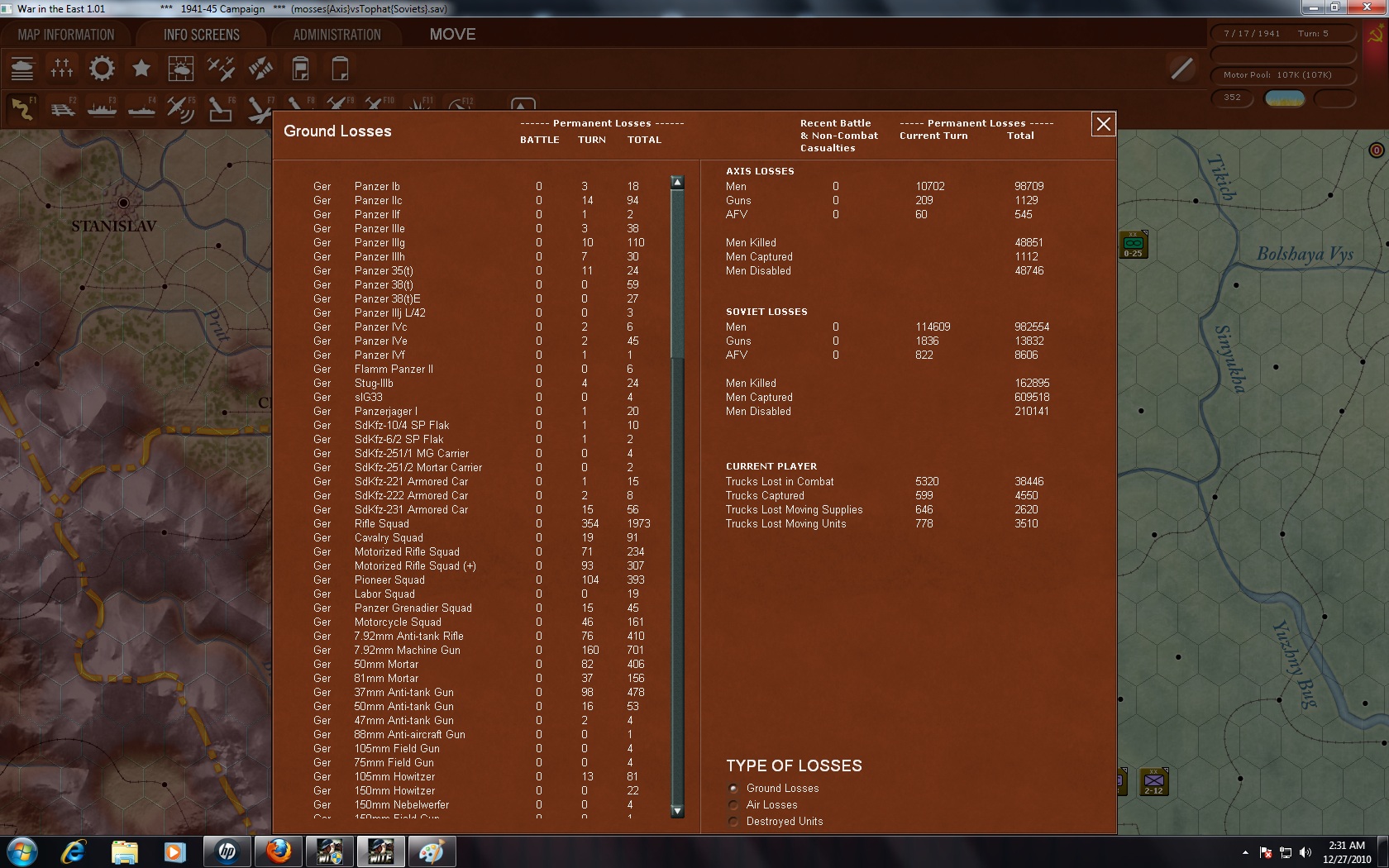
Task: Click the star victory icon
Action: 141,69
